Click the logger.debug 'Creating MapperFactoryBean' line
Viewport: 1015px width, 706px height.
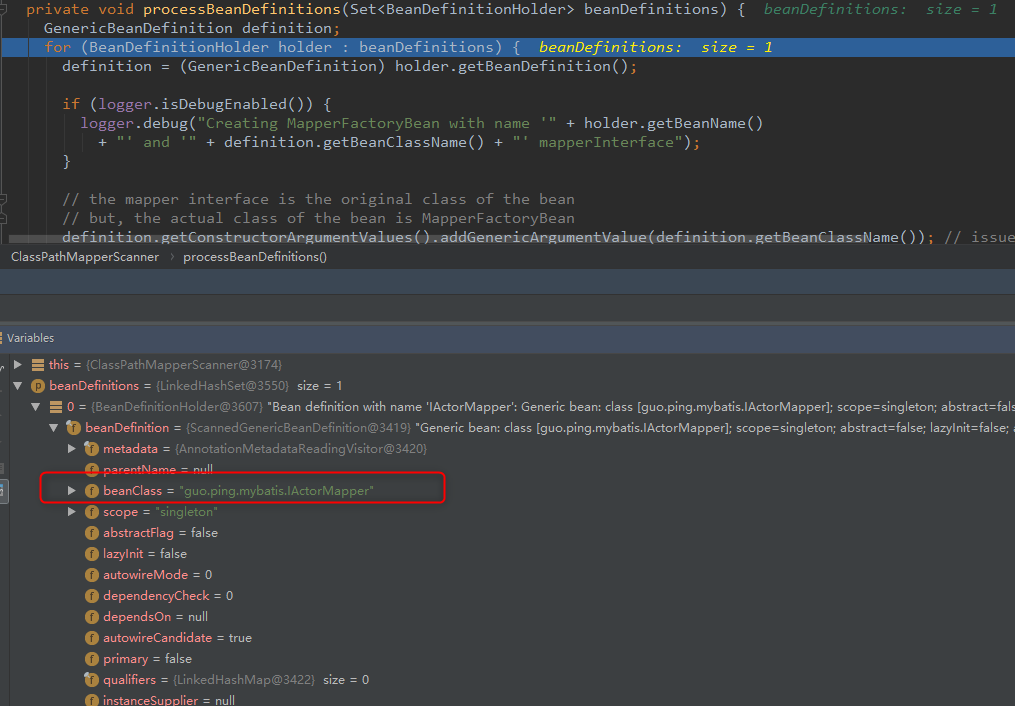point(421,123)
